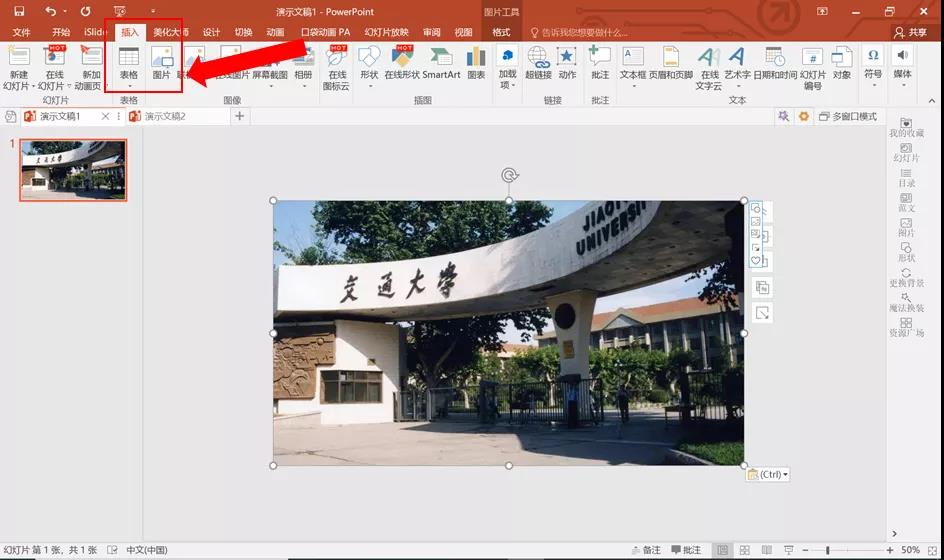This screenshot has height=560, width=944.
Task: Insert an 对象 object
Action: [842, 63]
